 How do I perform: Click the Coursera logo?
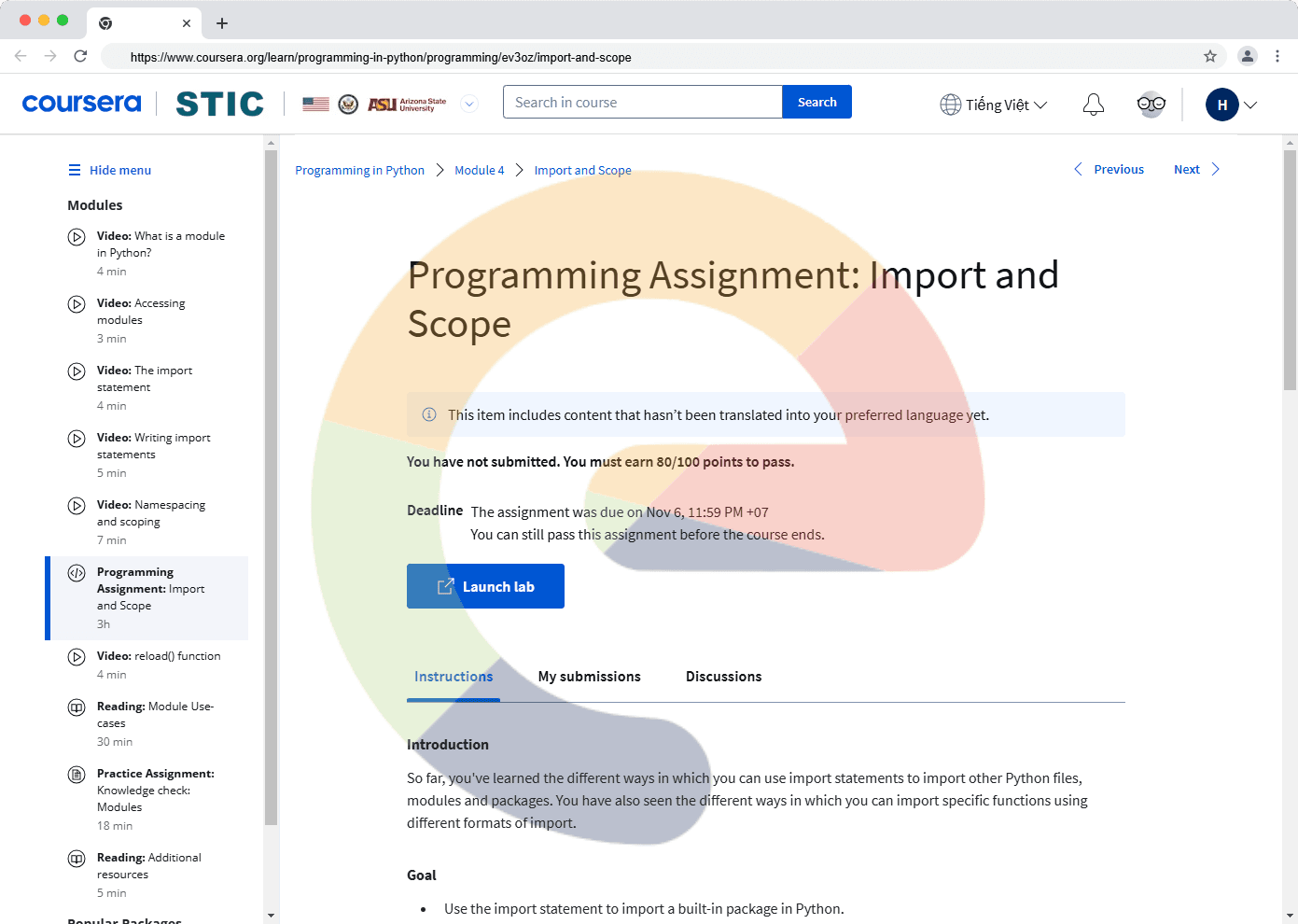pyautogui.click(x=81, y=103)
